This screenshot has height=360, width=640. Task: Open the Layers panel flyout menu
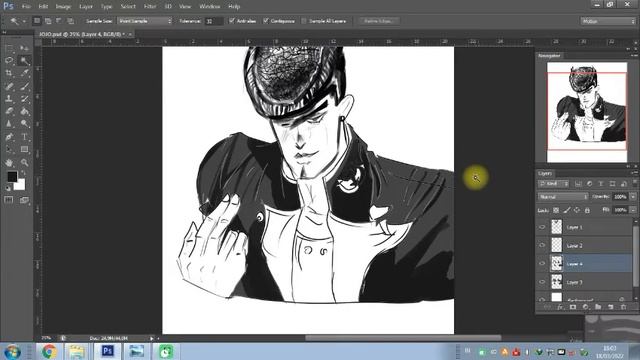click(634, 173)
